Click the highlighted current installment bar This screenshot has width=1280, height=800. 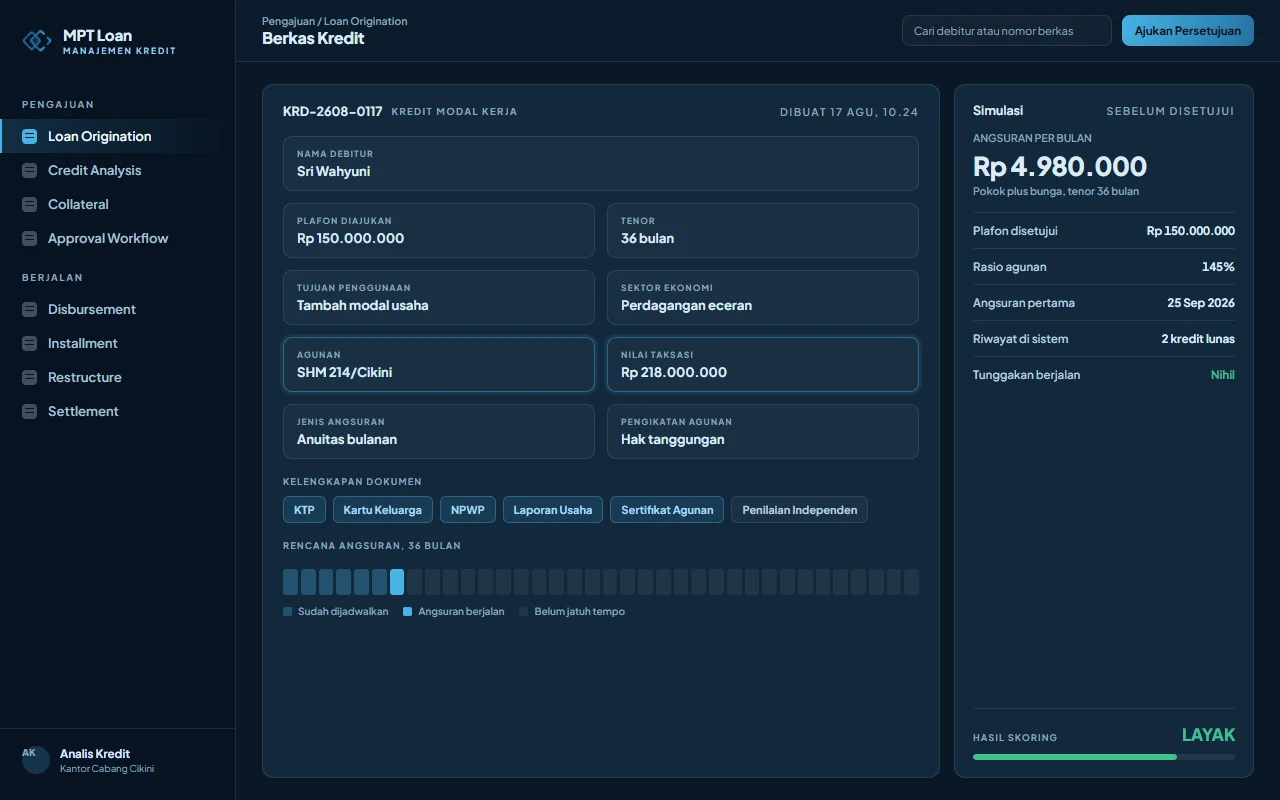(x=397, y=582)
